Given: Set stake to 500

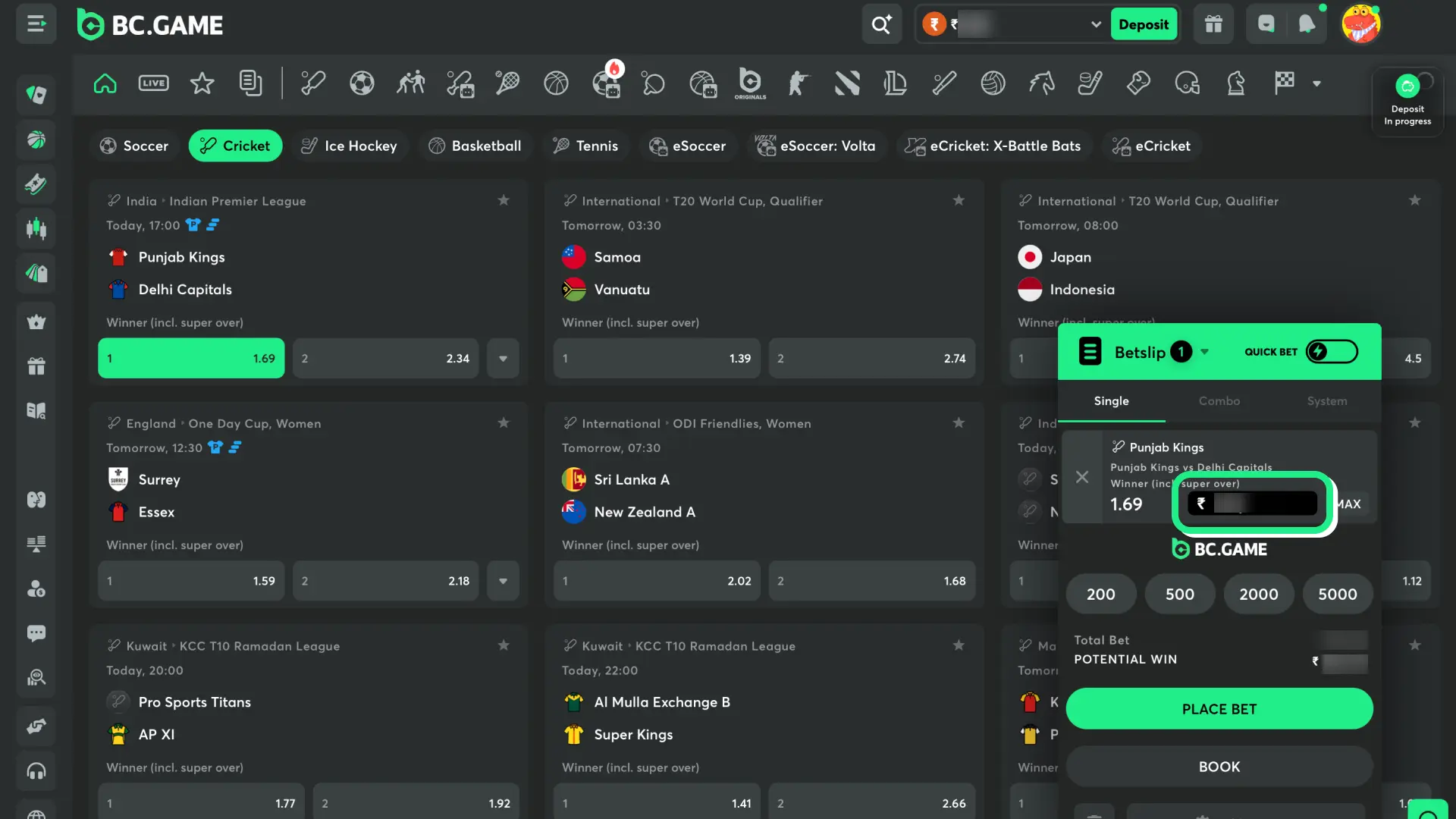Looking at the screenshot, I should (x=1180, y=595).
